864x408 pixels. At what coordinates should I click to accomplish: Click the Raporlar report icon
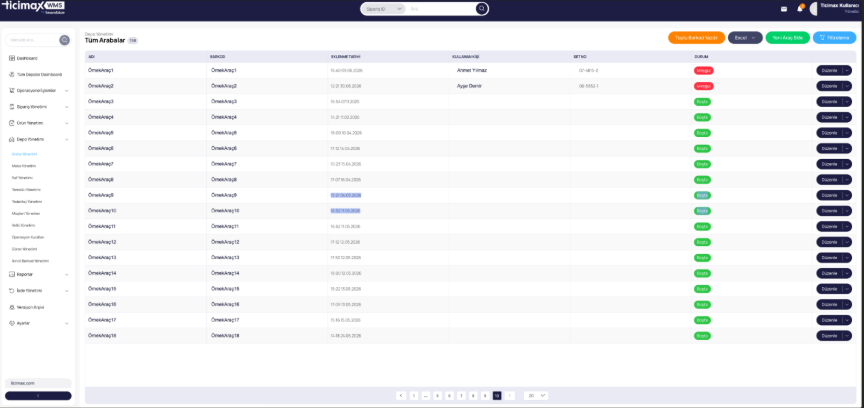click(12, 274)
